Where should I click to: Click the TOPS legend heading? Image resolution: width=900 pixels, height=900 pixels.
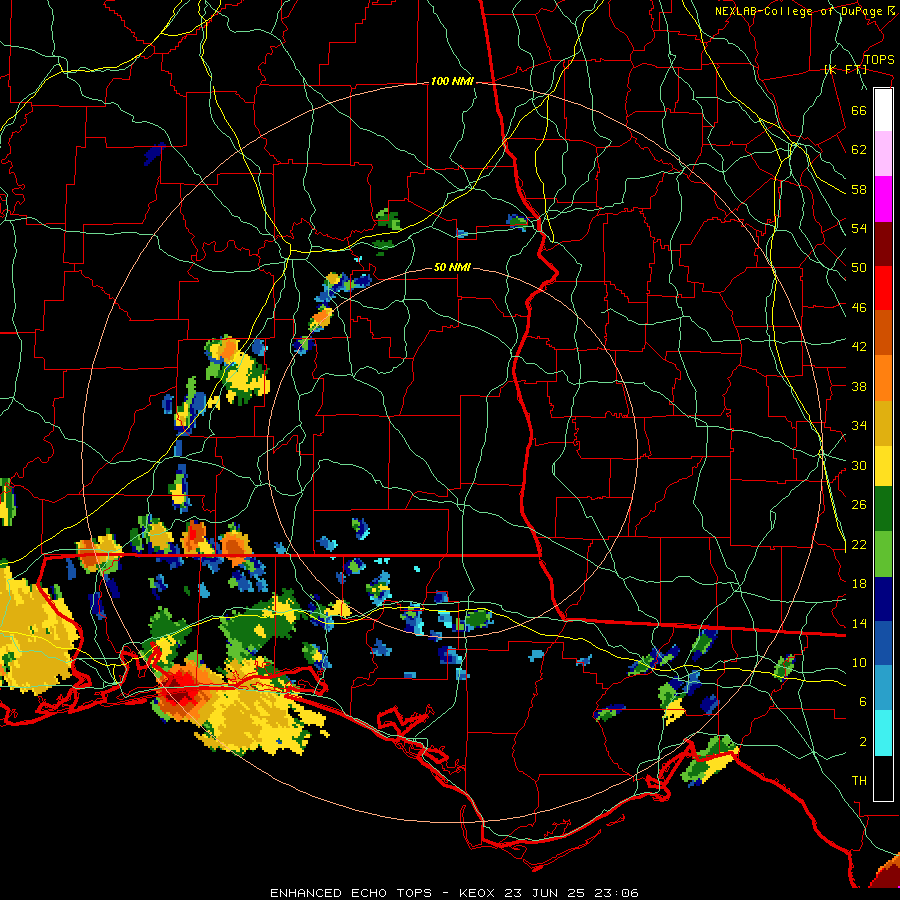pyautogui.click(x=879, y=60)
